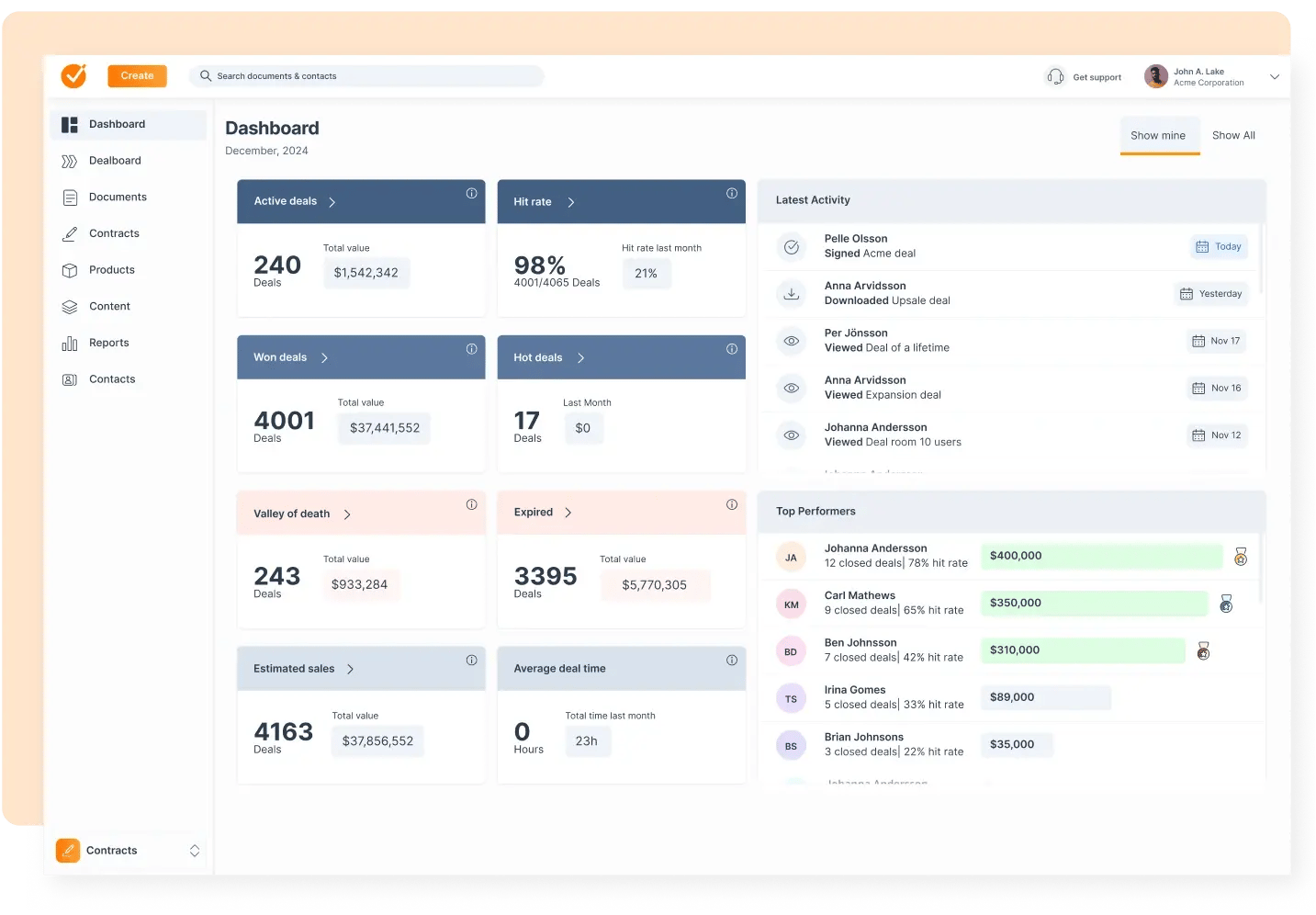
Task: Focus the Search documents & contacts field
Action: (367, 76)
